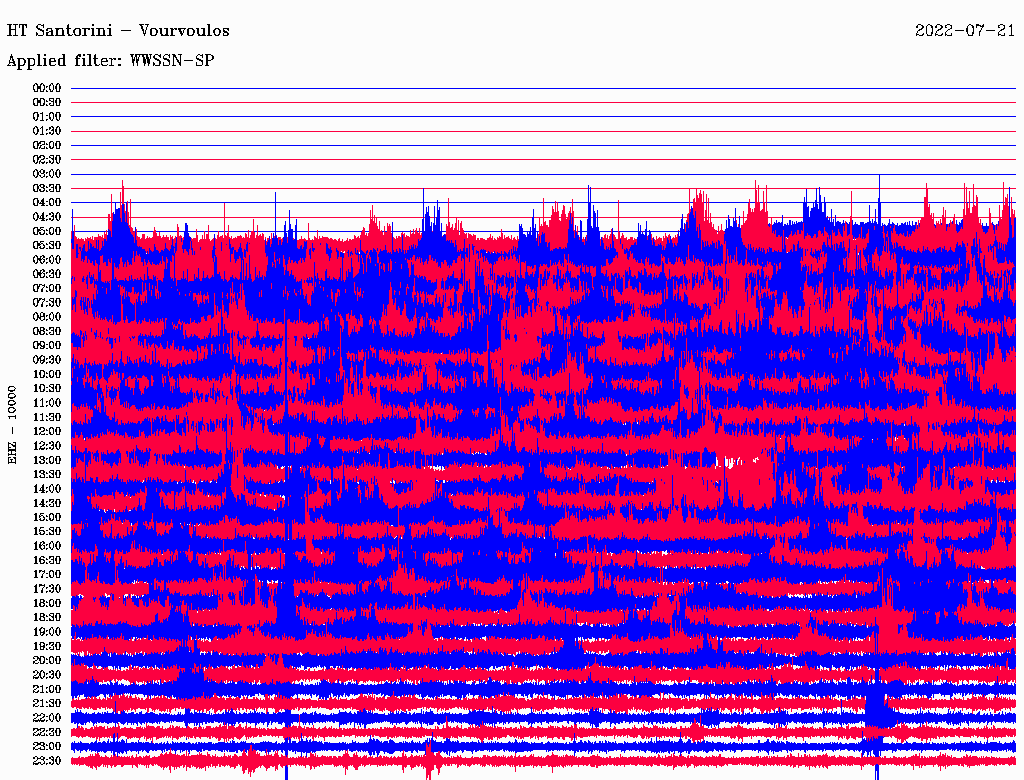Click the 07:30 time label
This screenshot has width=1024, height=780.
47,302
